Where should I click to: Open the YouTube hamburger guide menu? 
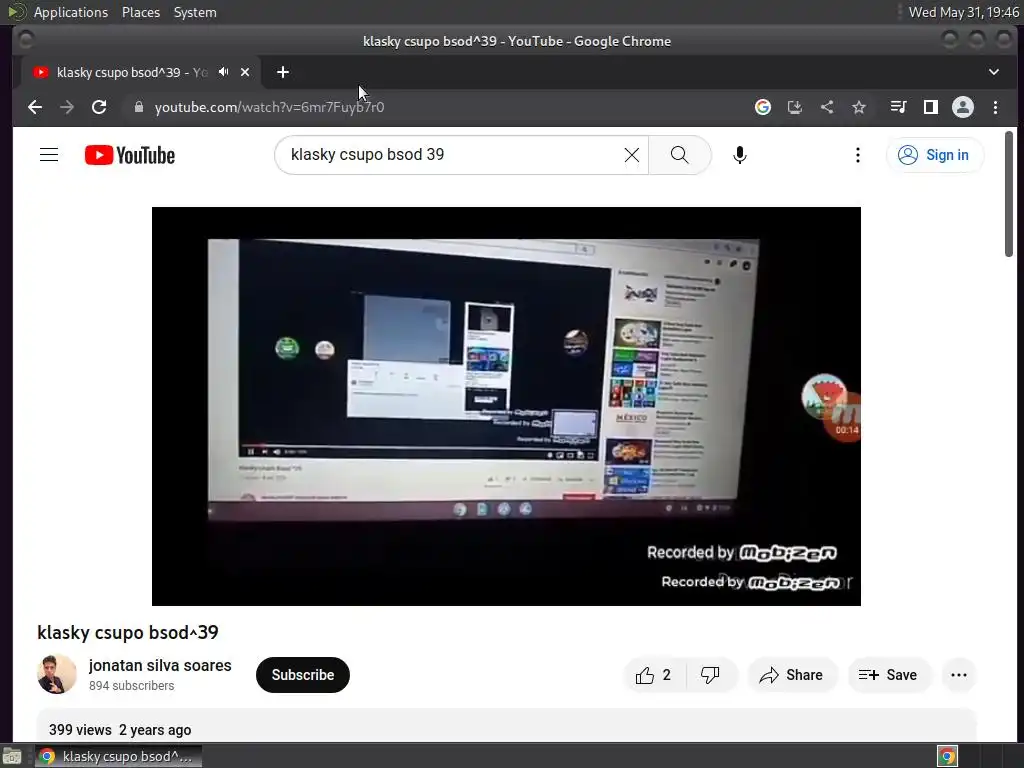coord(49,155)
